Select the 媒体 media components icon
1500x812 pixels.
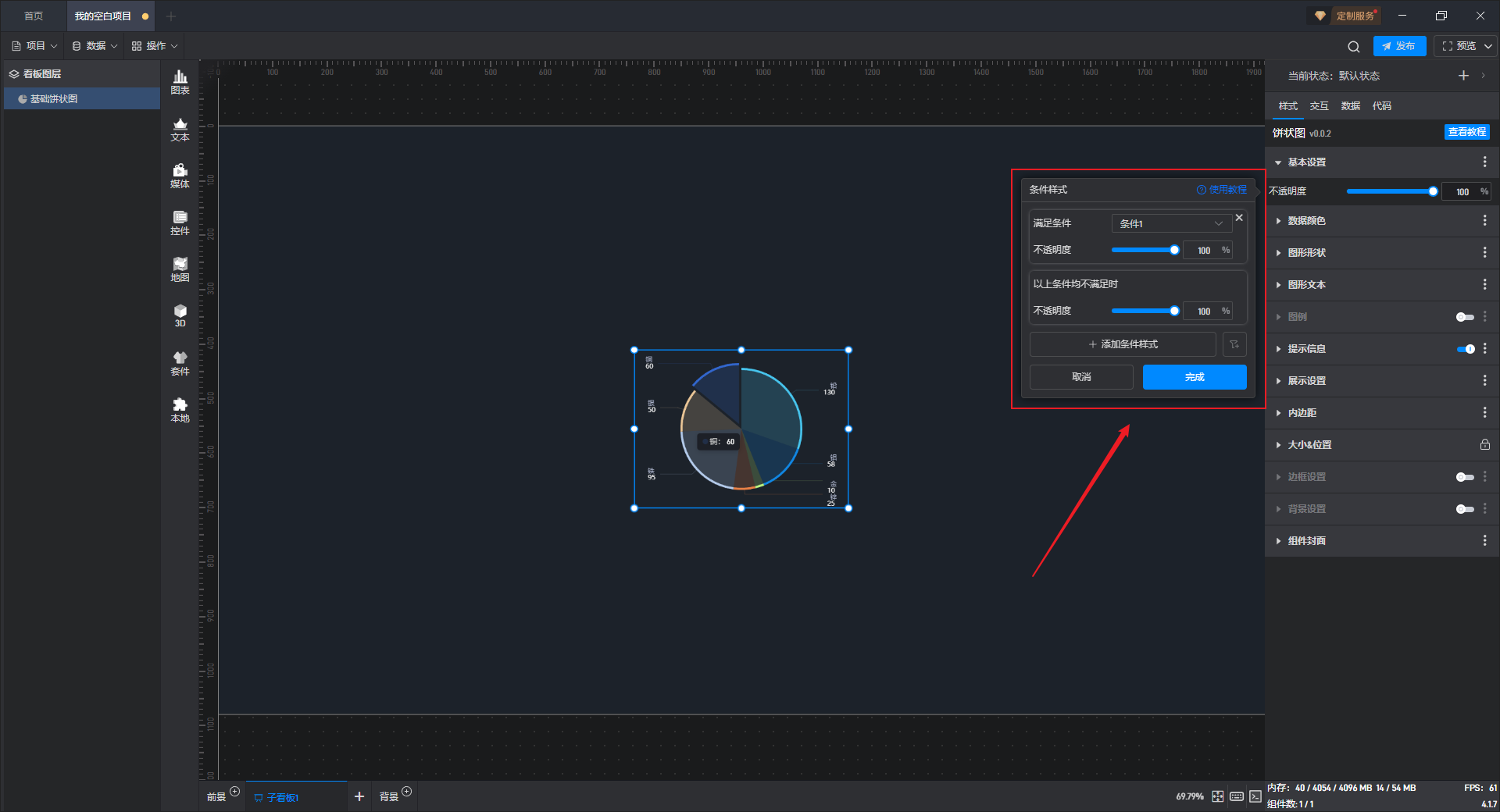coord(180,176)
